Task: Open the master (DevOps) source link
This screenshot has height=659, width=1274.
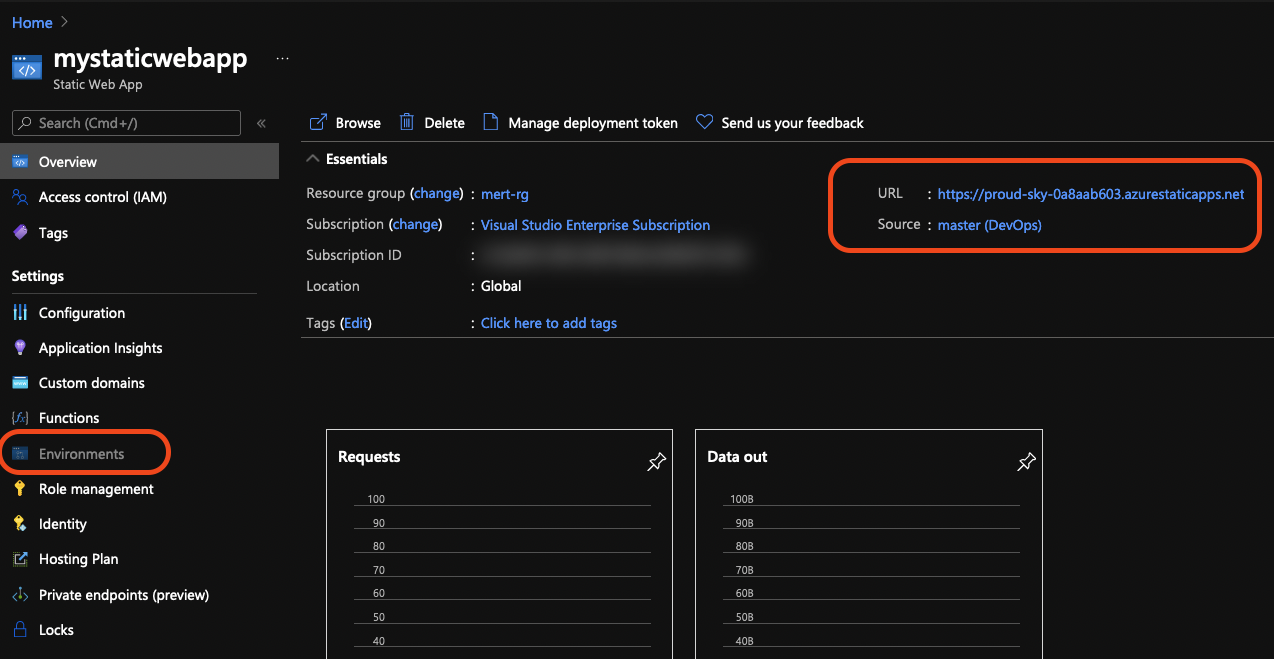Action: [990, 225]
